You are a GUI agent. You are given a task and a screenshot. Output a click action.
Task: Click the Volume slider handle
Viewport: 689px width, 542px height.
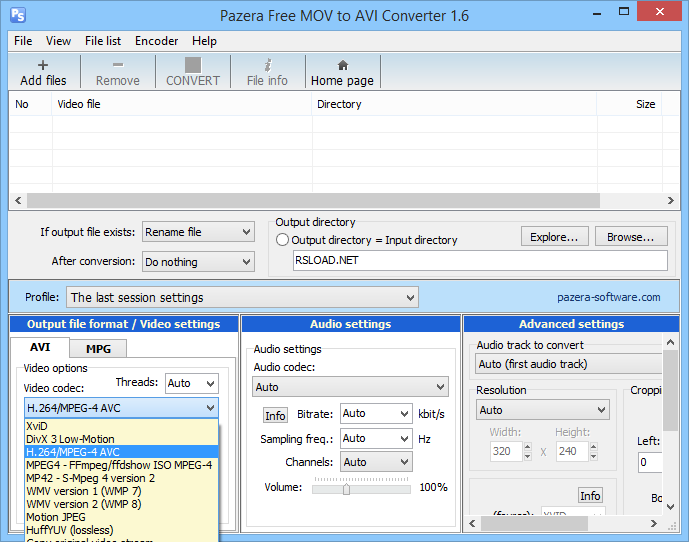pos(346,489)
